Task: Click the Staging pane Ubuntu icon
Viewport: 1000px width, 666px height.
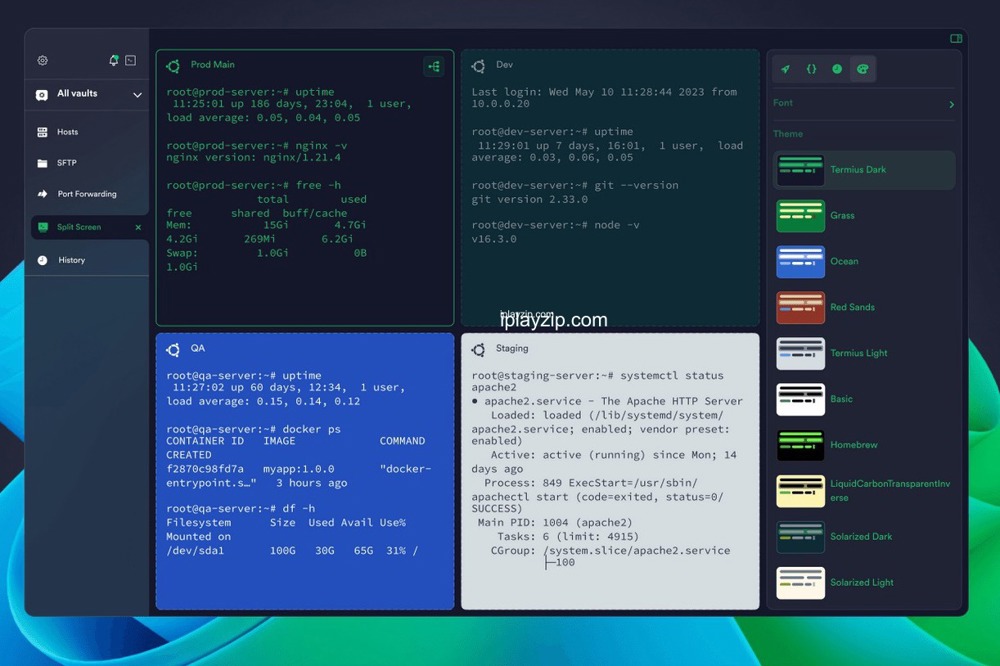Action: 478,350
